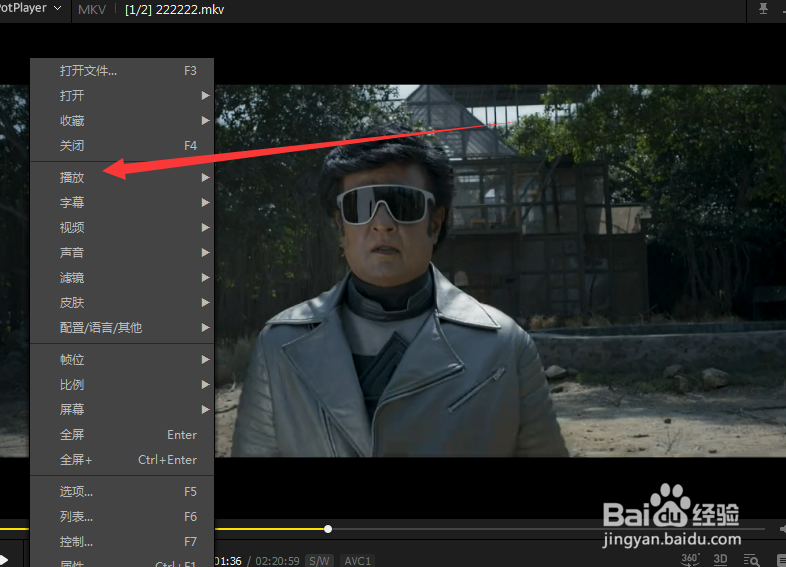Image resolution: width=786 pixels, height=567 pixels.
Task: Open the 配置/语言/其他 submenu
Action: point(122,327)
